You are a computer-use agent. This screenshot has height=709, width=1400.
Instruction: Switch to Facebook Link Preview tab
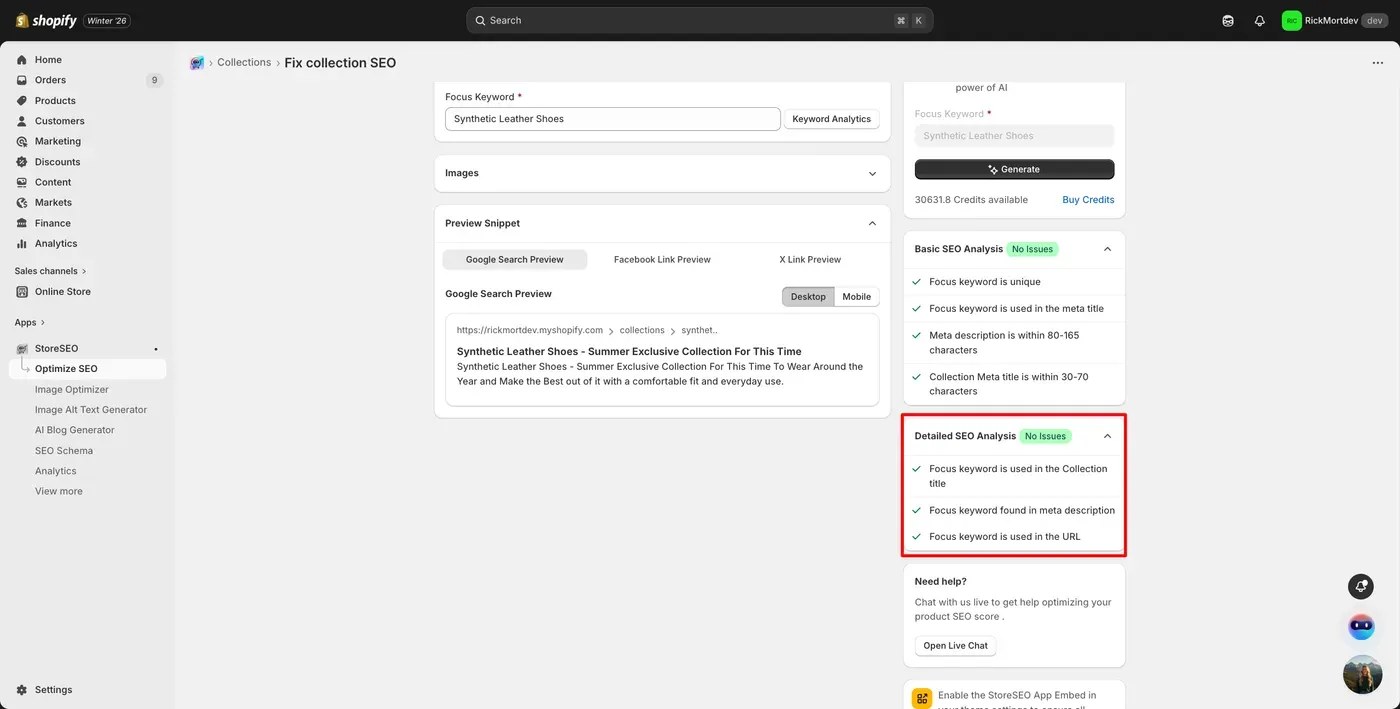click(x=662, y=260)
